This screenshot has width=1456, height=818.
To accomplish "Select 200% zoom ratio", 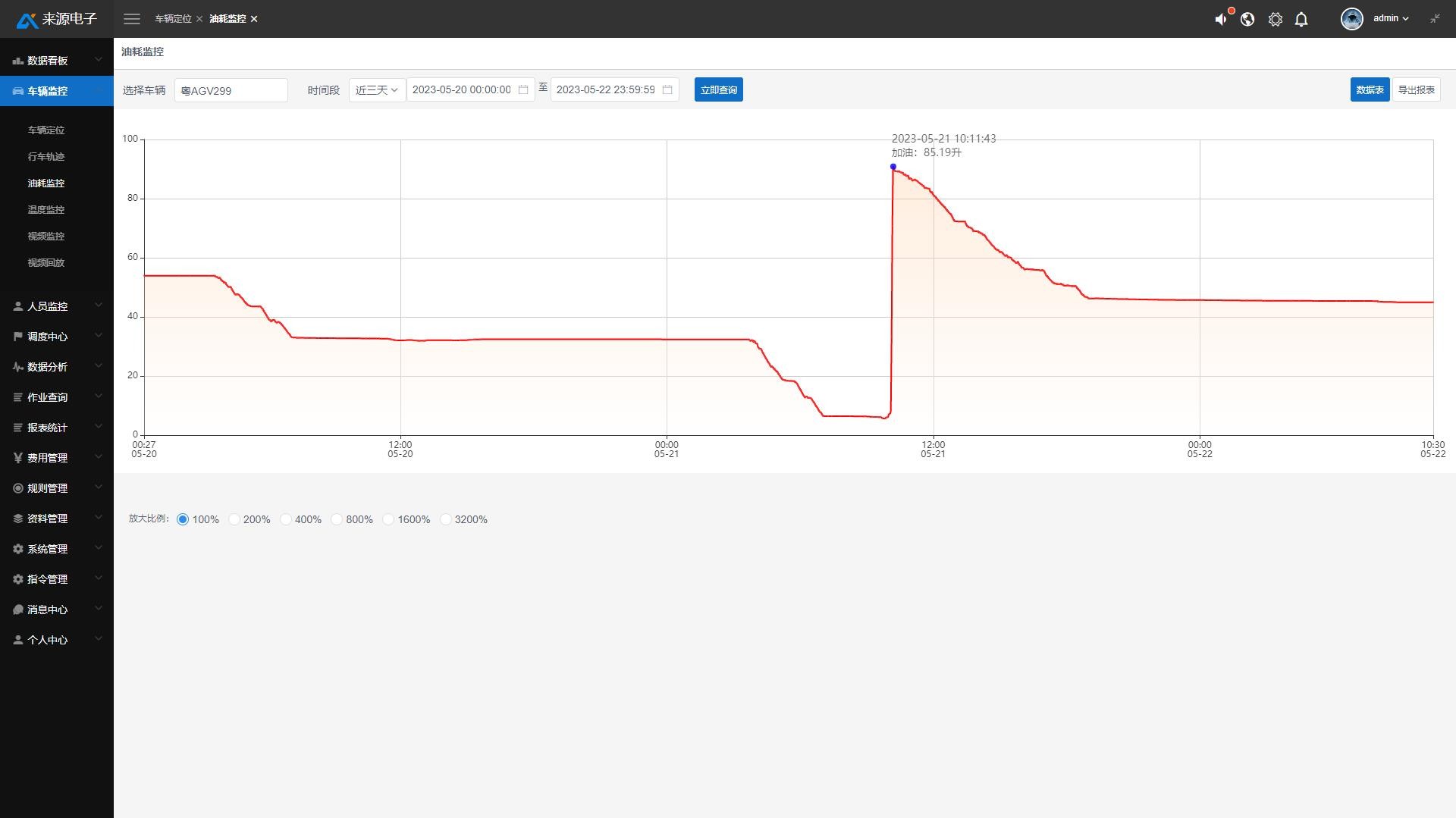I will (235, 519).
